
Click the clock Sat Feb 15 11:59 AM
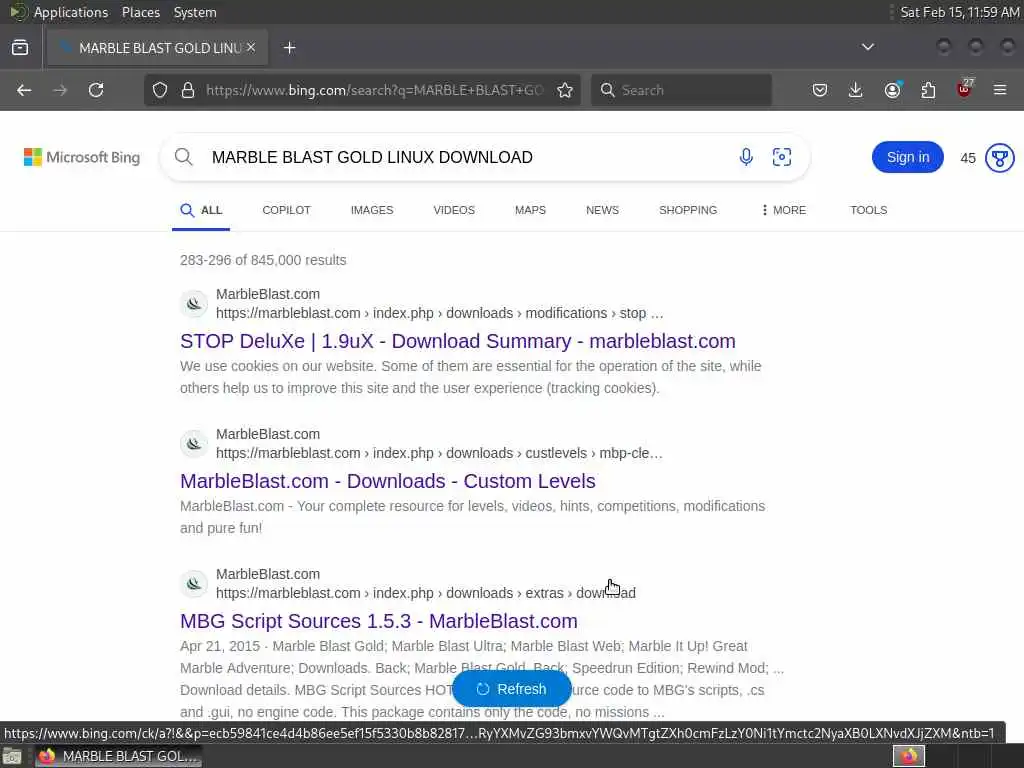[960, 12]
